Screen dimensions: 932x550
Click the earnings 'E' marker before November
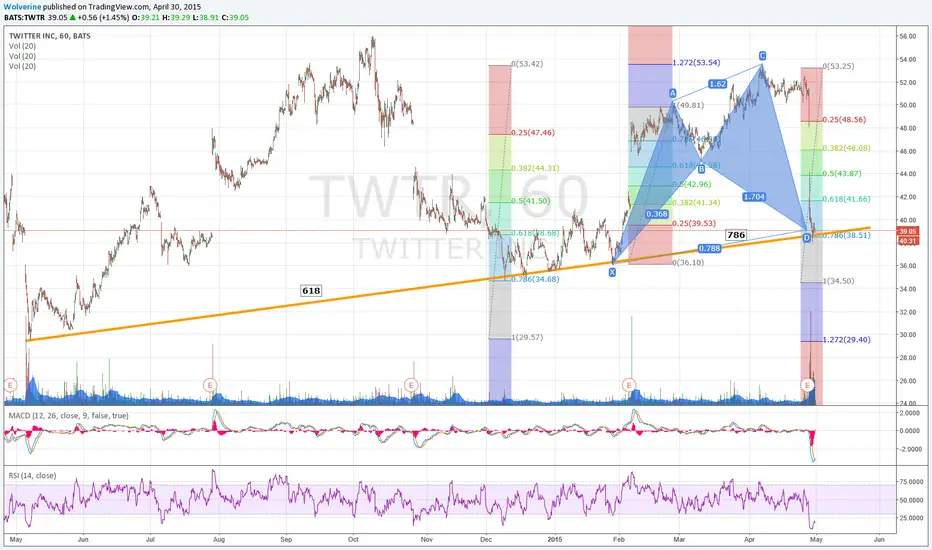click(x=411, y=385)
